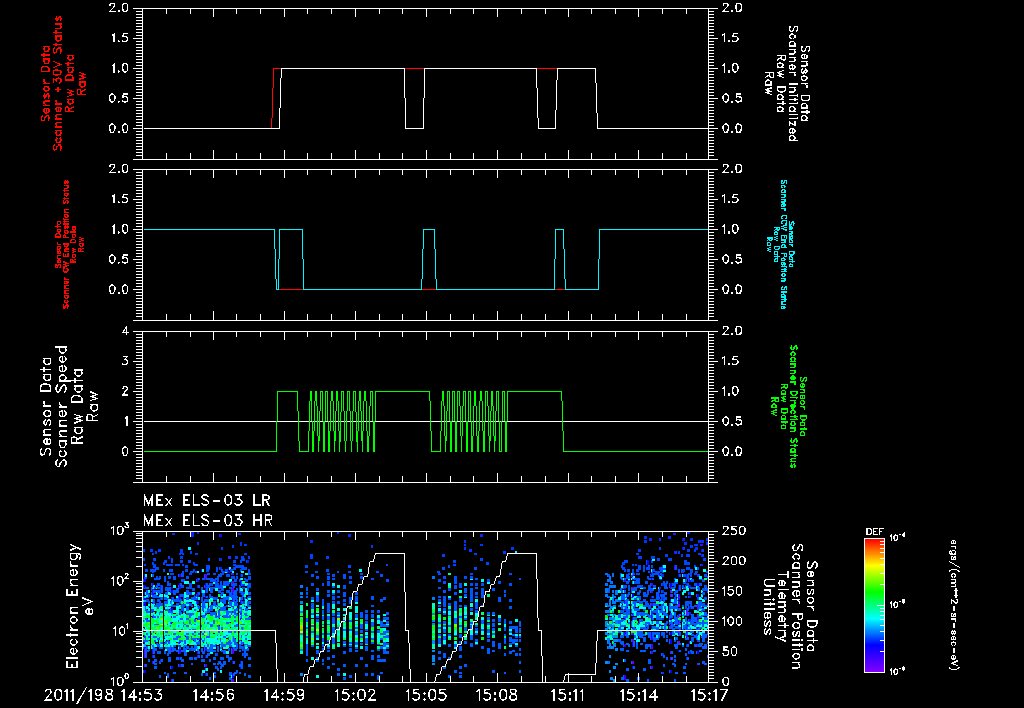Screen dimensions: 1024x708
Task: Click the 4 tick label on Scanner Speed axis
Action: point(125,331)
